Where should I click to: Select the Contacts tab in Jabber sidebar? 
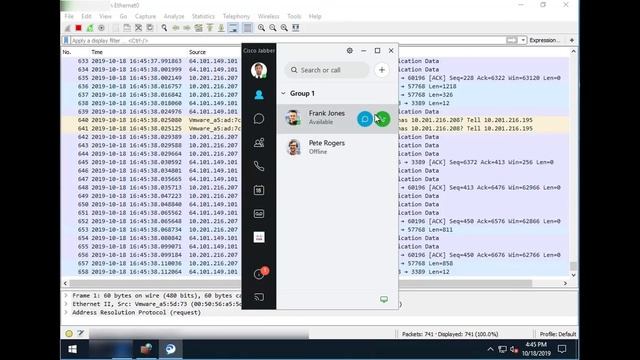[259, 95]
